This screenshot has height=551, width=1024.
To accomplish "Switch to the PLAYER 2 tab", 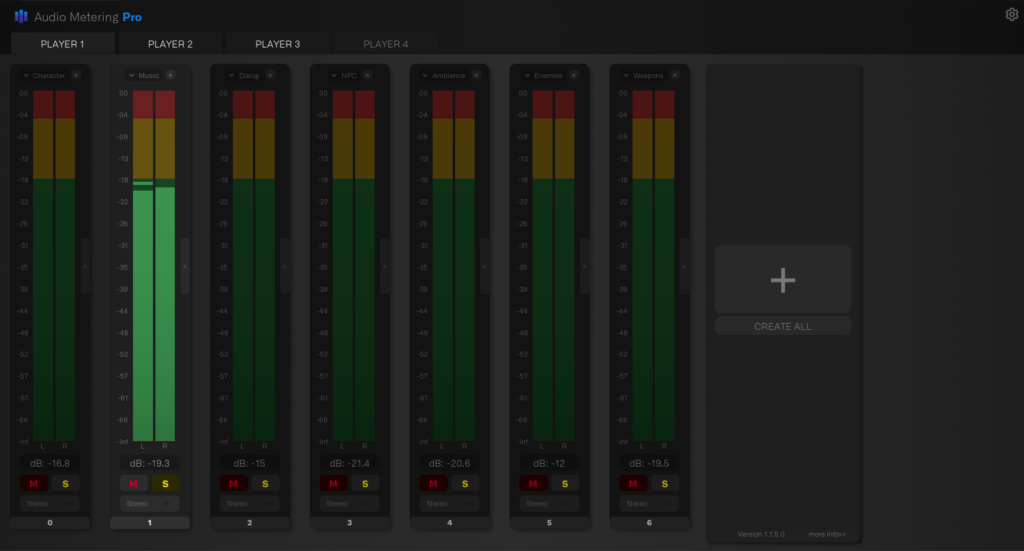I will tap(170, 44).
